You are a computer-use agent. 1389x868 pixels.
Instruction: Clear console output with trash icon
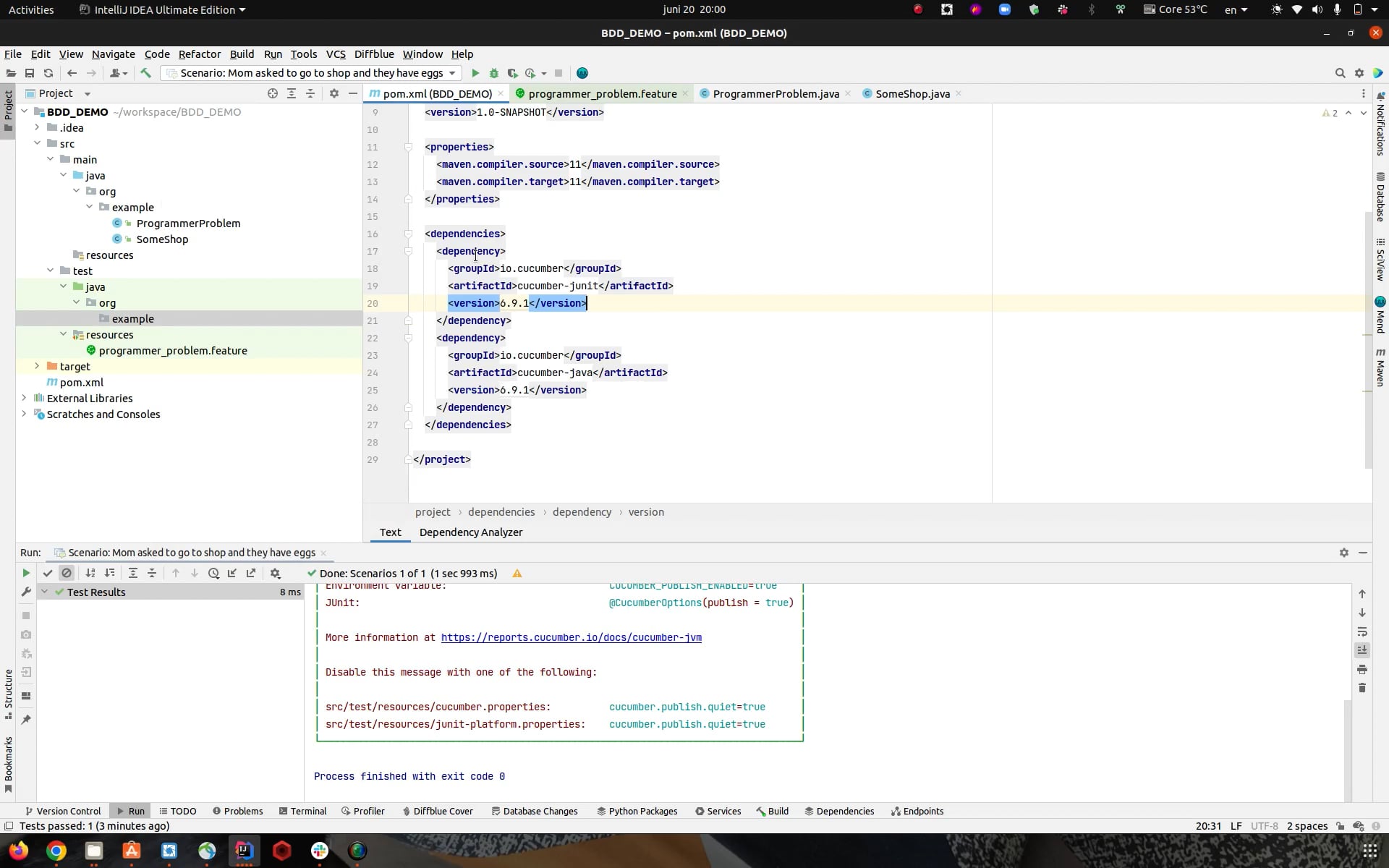tap(1363, 688)
